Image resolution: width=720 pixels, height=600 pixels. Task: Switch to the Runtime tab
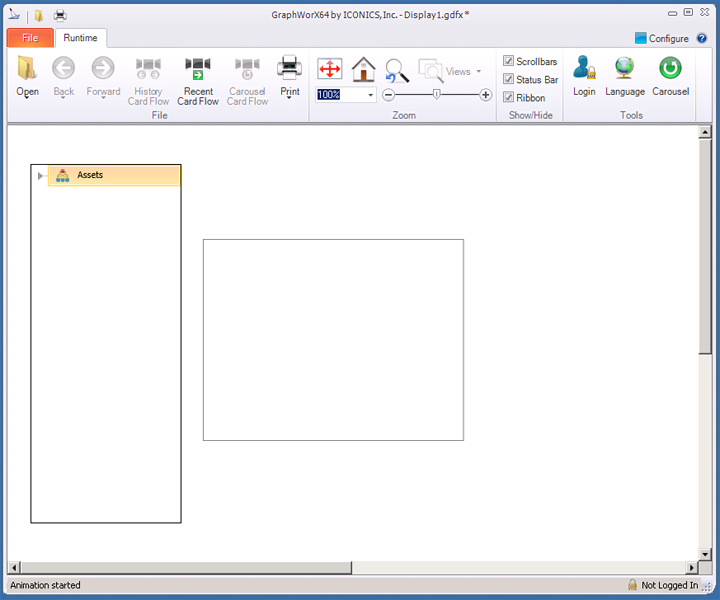[80, 38]
